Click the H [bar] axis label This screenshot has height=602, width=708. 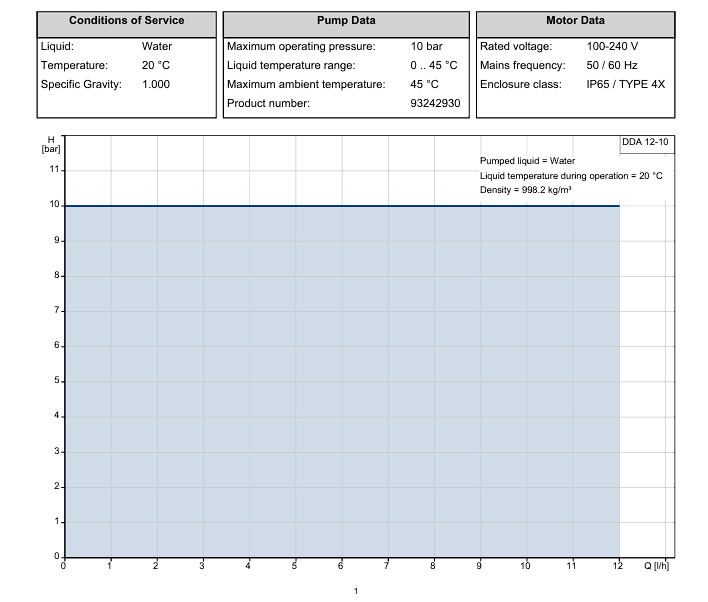click(x=51, y=145)
